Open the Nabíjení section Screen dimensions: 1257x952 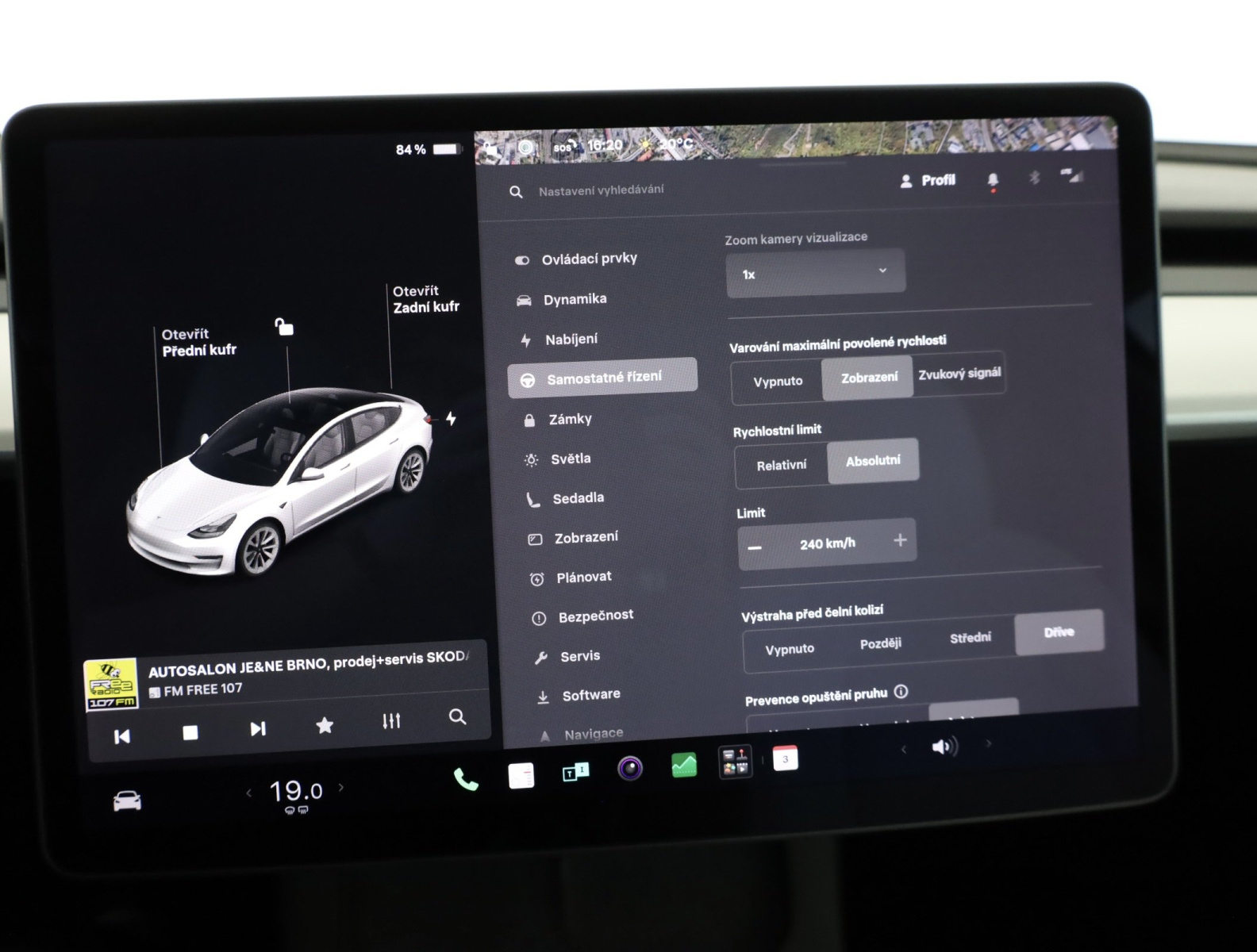click(559, 340)
